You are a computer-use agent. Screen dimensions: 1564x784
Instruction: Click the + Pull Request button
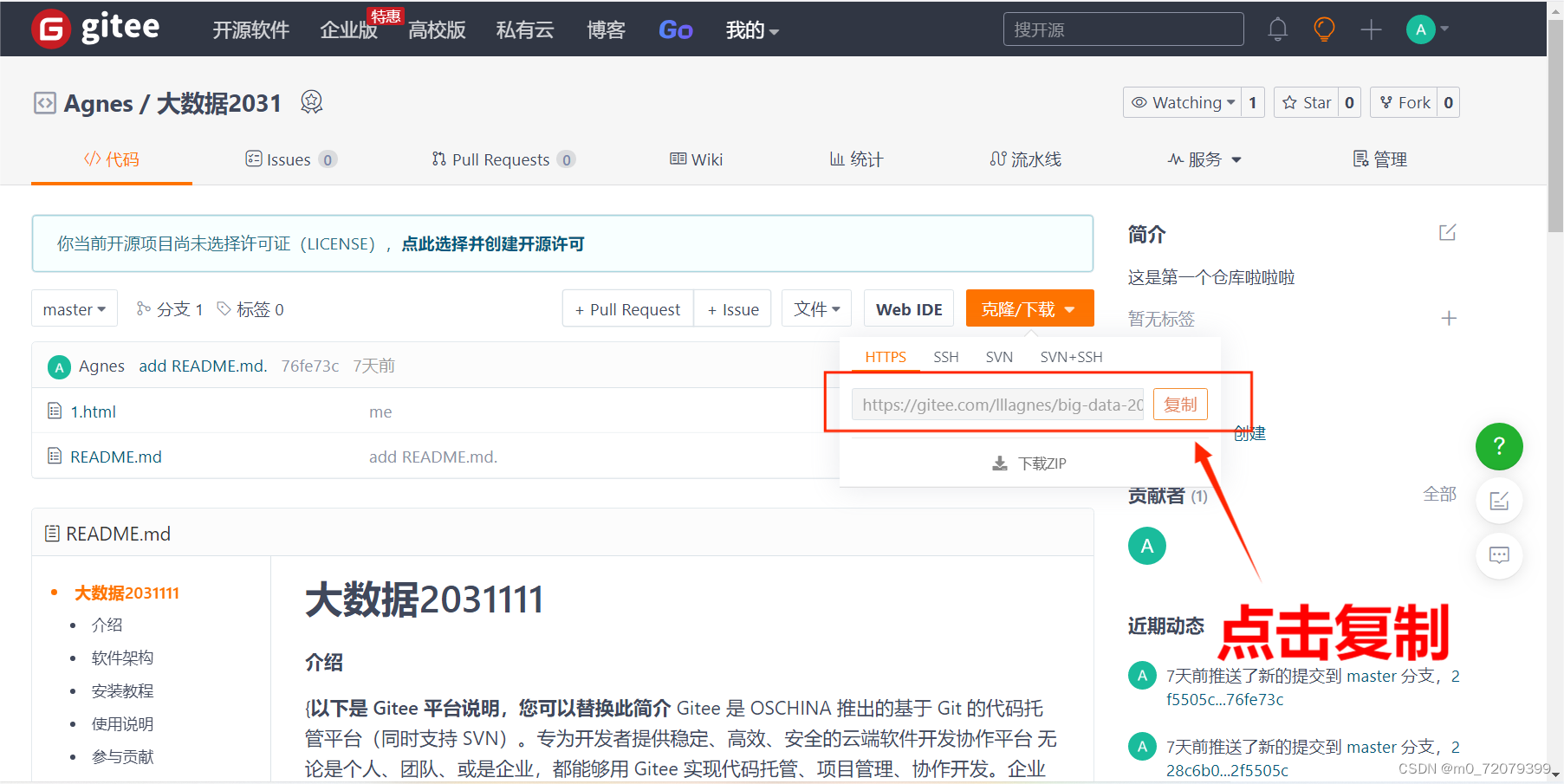628,308
